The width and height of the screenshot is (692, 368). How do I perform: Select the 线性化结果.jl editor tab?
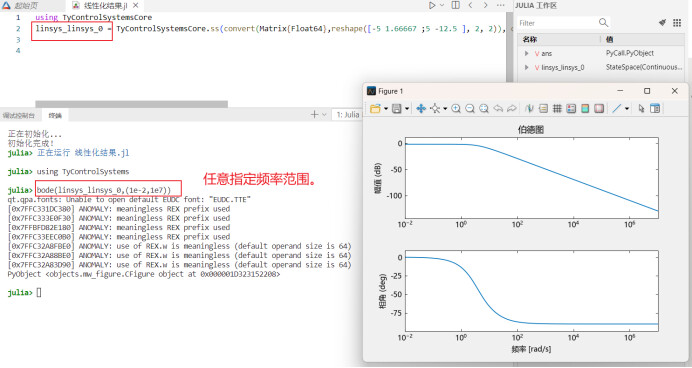(x=106, y=6)
